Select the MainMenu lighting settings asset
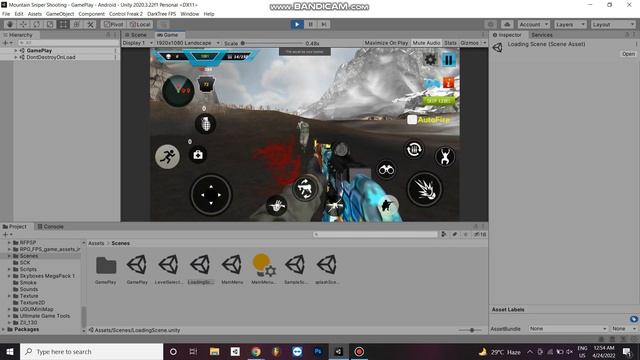 click(264, 269)
